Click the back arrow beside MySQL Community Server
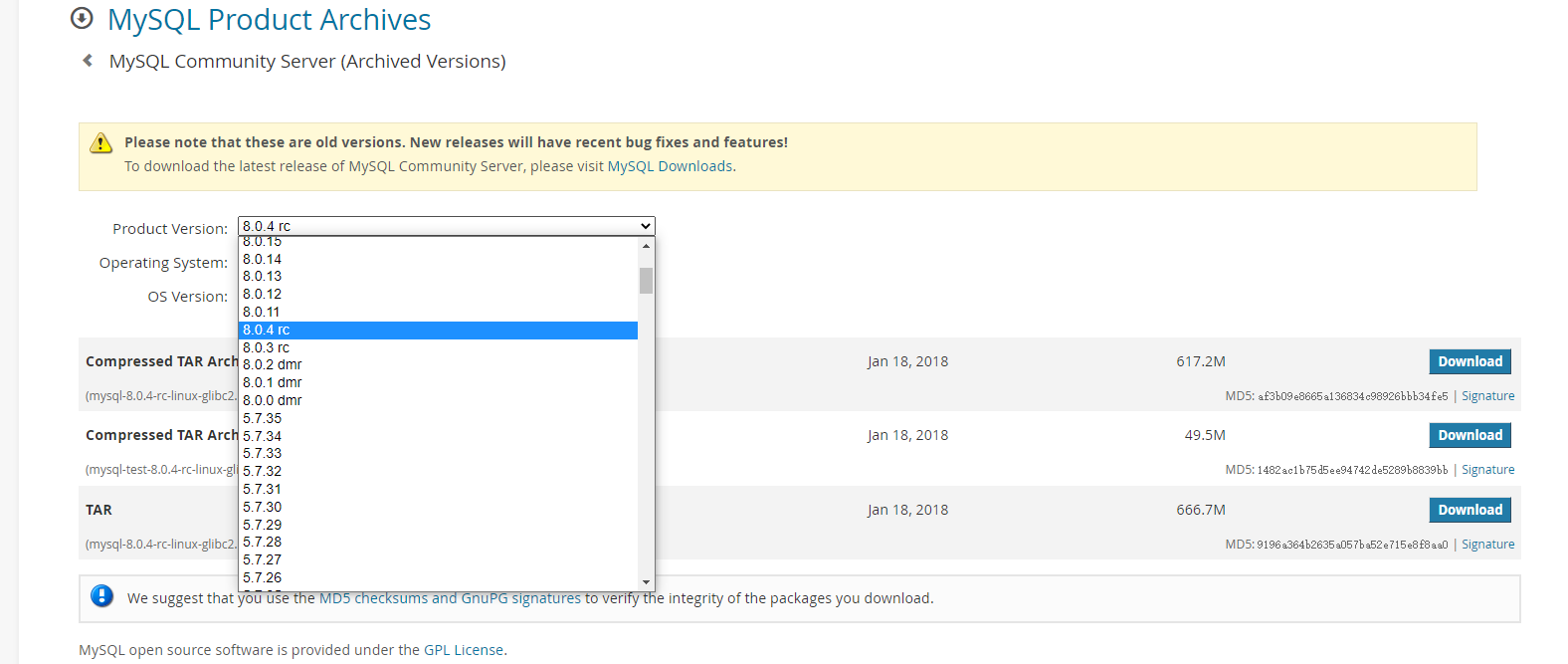This screenshot has height=664, width=1568. click(88, 61)
